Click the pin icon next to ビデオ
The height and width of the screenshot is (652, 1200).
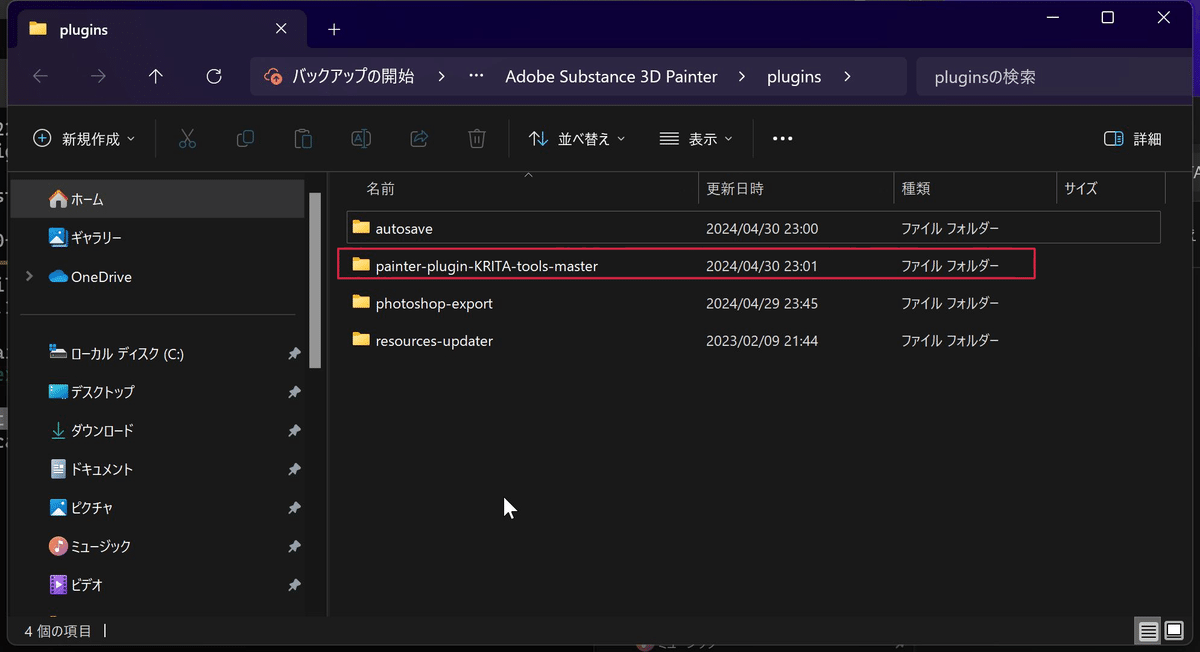pos(294,585)
